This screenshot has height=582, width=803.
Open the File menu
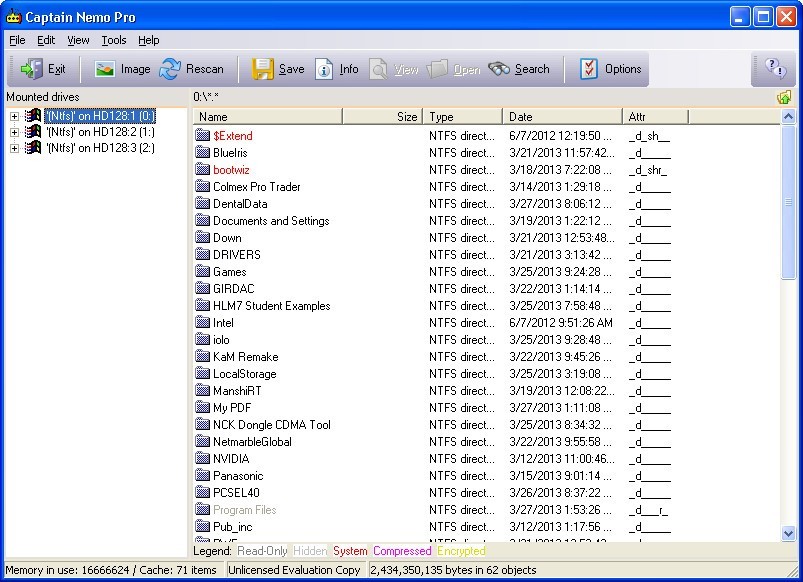pos(17,40)
